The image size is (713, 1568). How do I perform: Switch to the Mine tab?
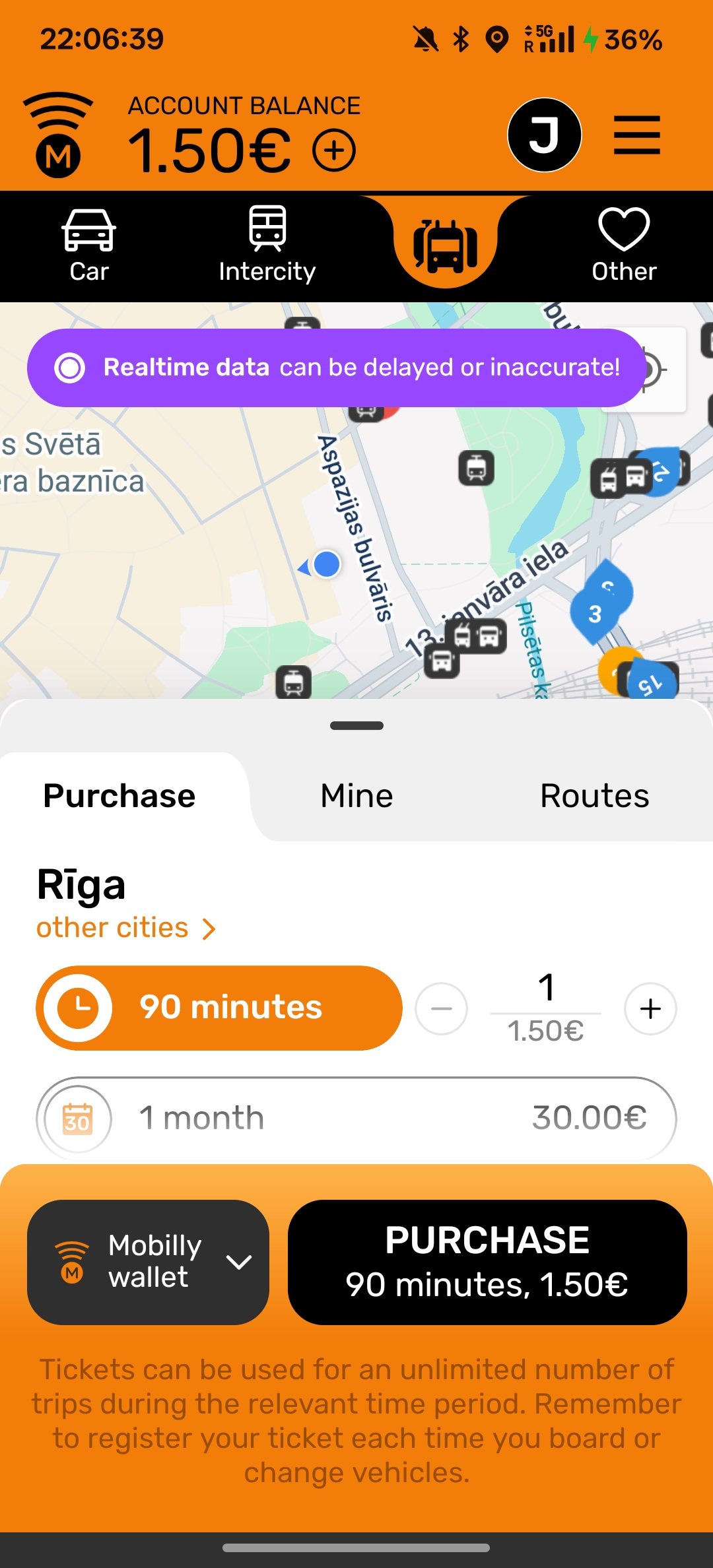point(356,796)
